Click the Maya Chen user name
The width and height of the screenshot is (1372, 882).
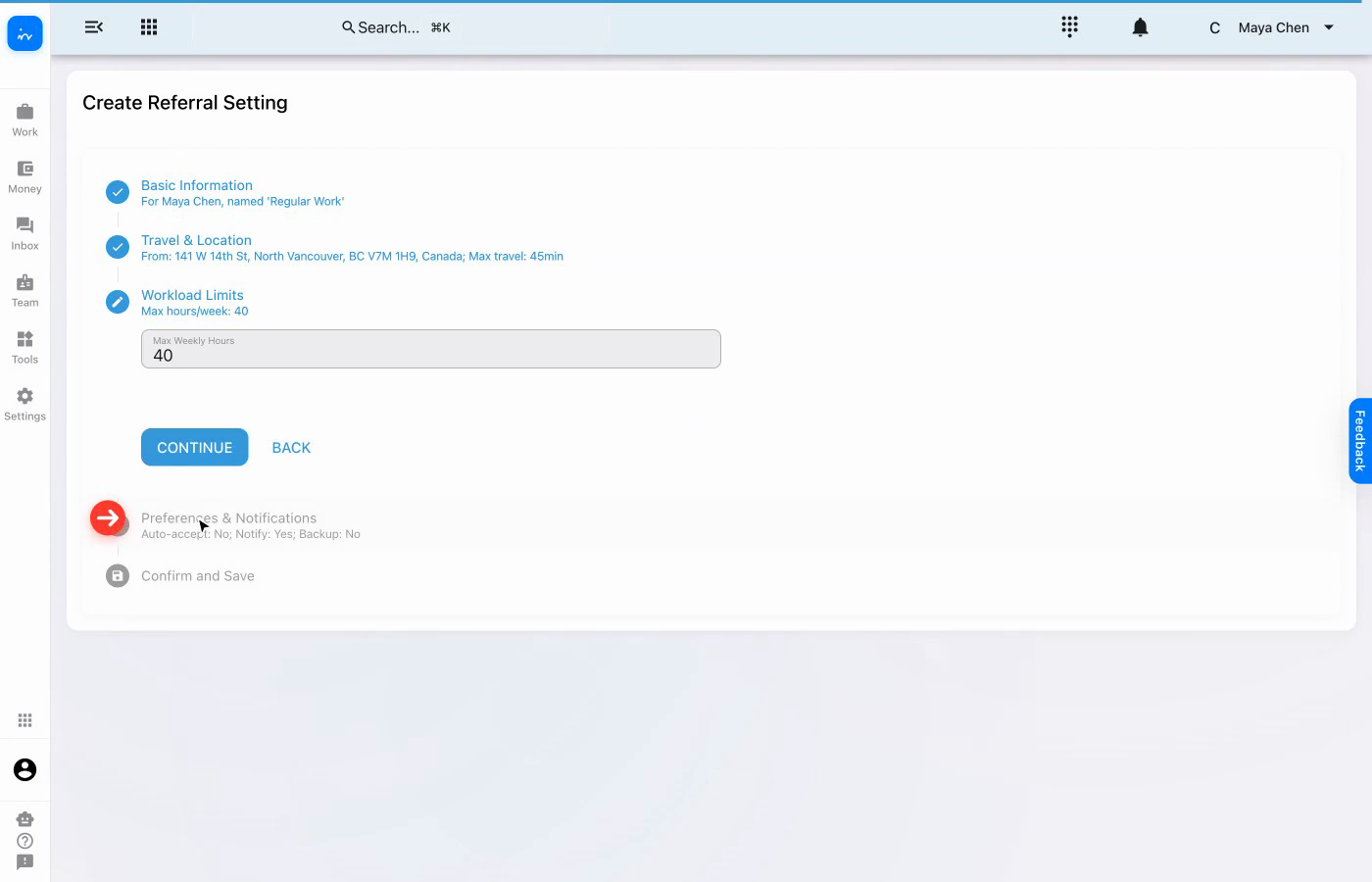coord(1274,27)
